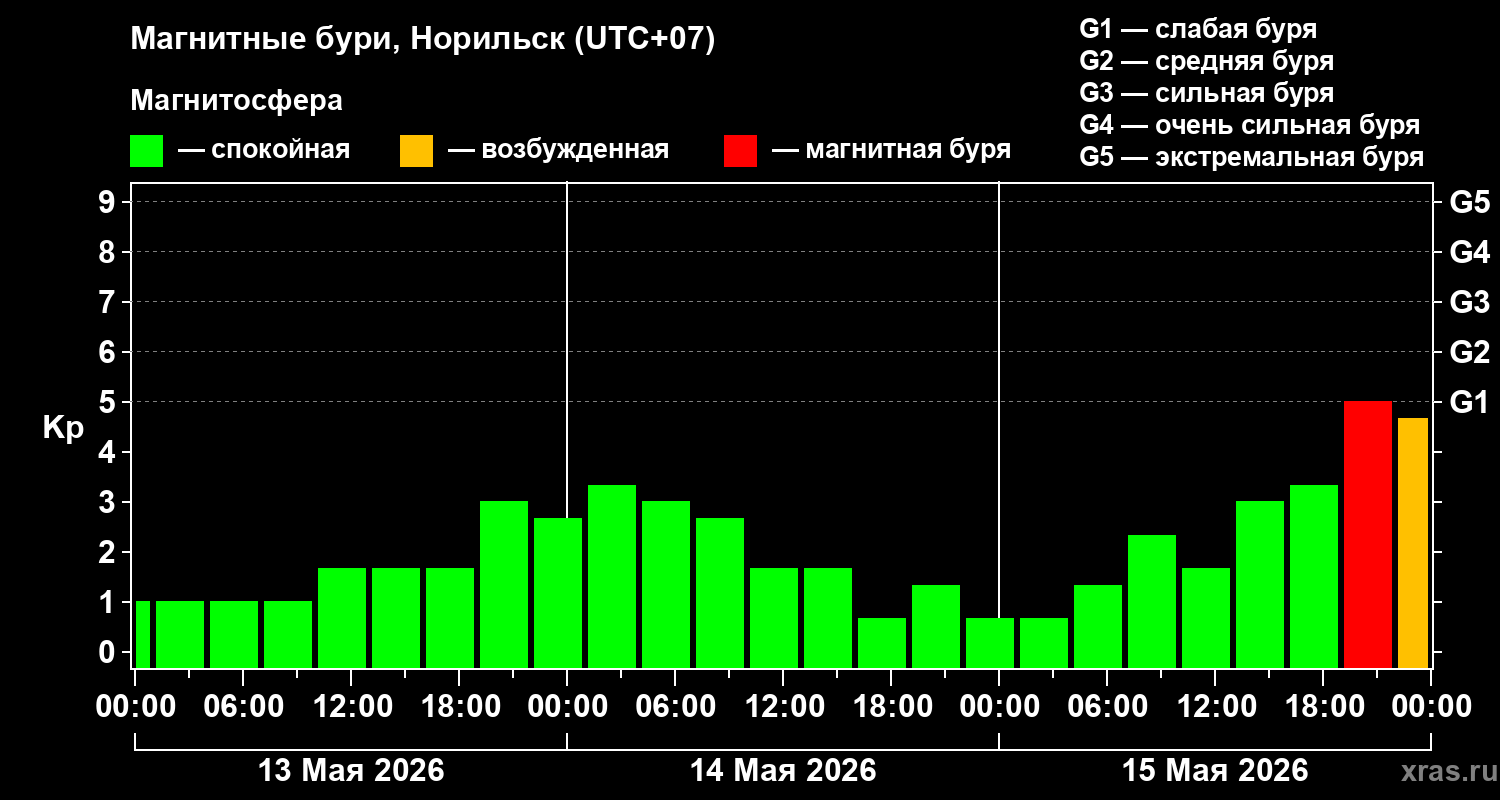
Task: Click the title 'Магнитные бури, Норильск (UTC+07)'
Action: tap(423, 40)
